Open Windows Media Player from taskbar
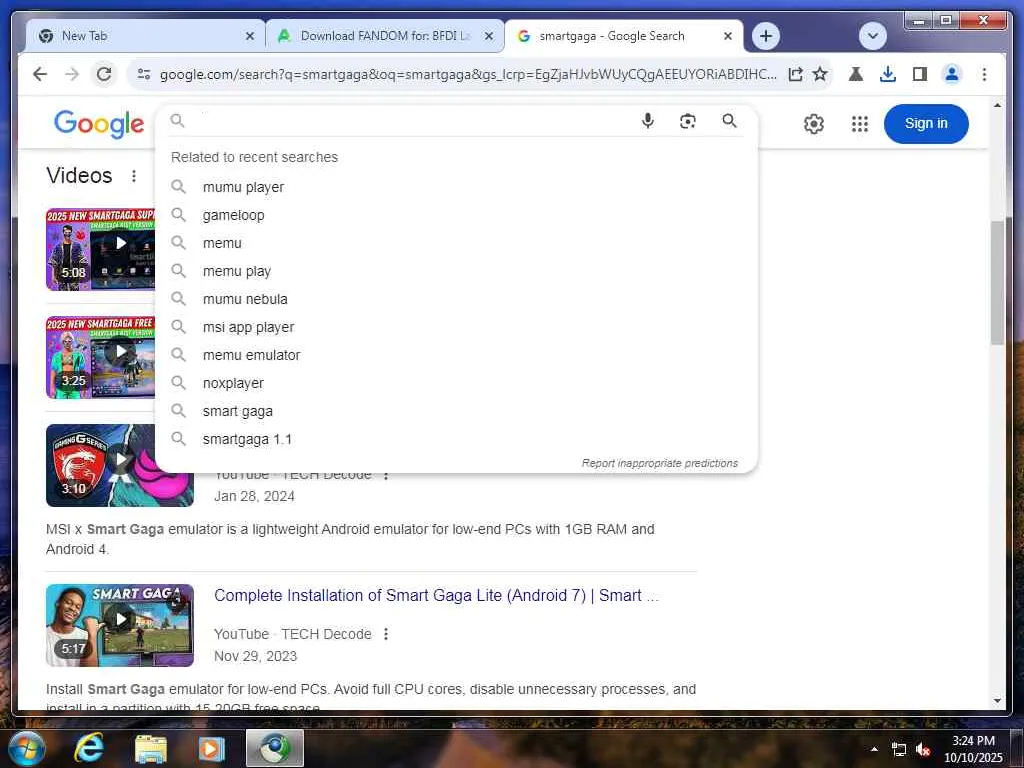Image resolution: width=1024 pixels, height=768 pixels. pyautogui.click(x=211, y=748)
